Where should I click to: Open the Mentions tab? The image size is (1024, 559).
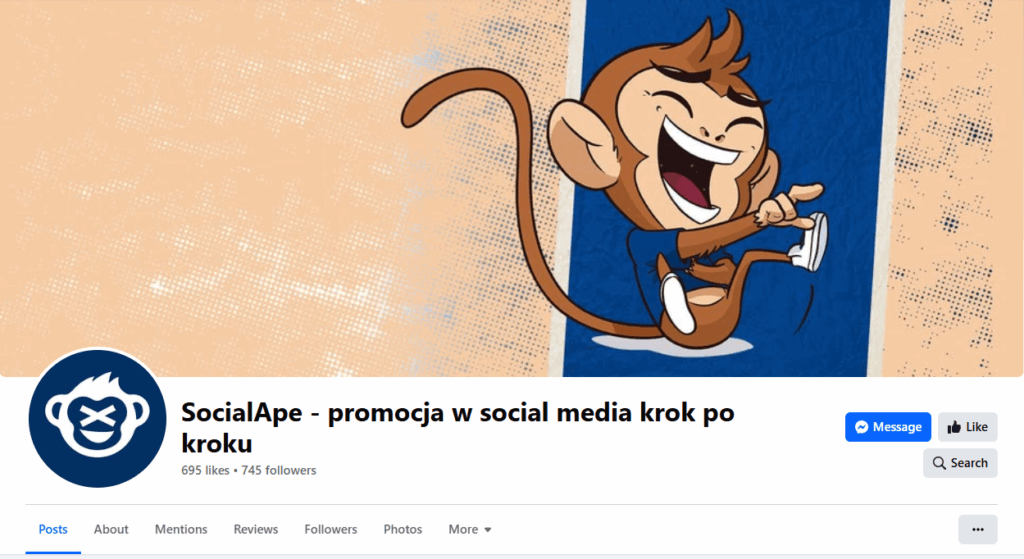(181, 530)
